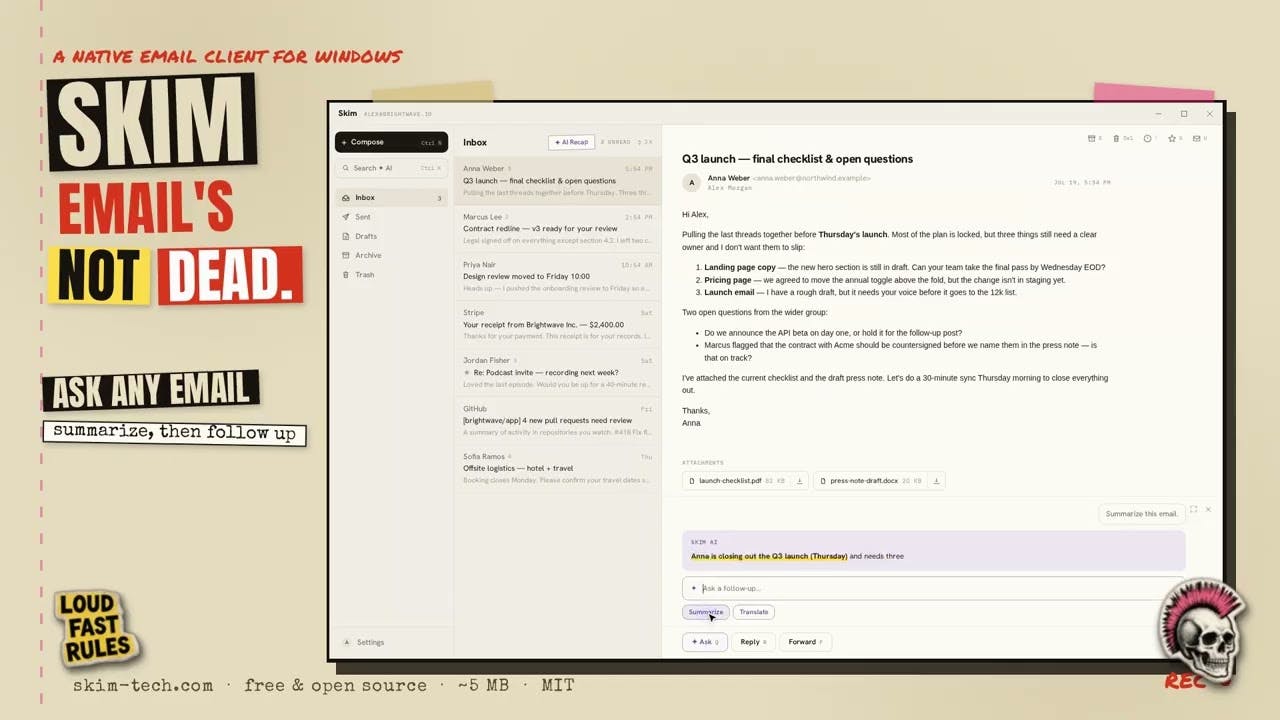
Task: Select Anna Weber's Q3 launch email
Action: (557, 180)
